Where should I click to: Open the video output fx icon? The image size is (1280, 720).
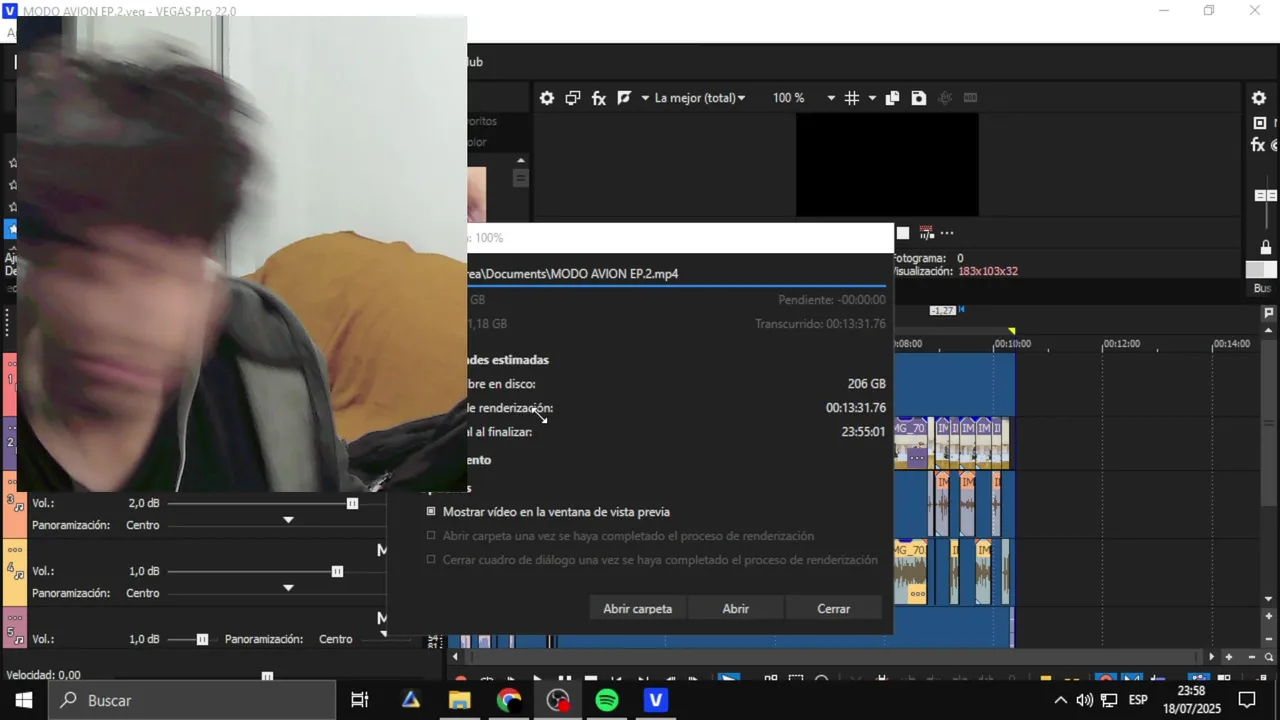point(599,98)
